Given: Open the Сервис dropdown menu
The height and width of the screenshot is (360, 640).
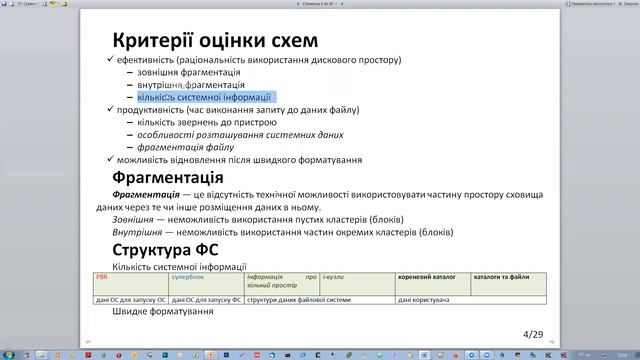Looking at the screenshot, I should click(28, 4).
